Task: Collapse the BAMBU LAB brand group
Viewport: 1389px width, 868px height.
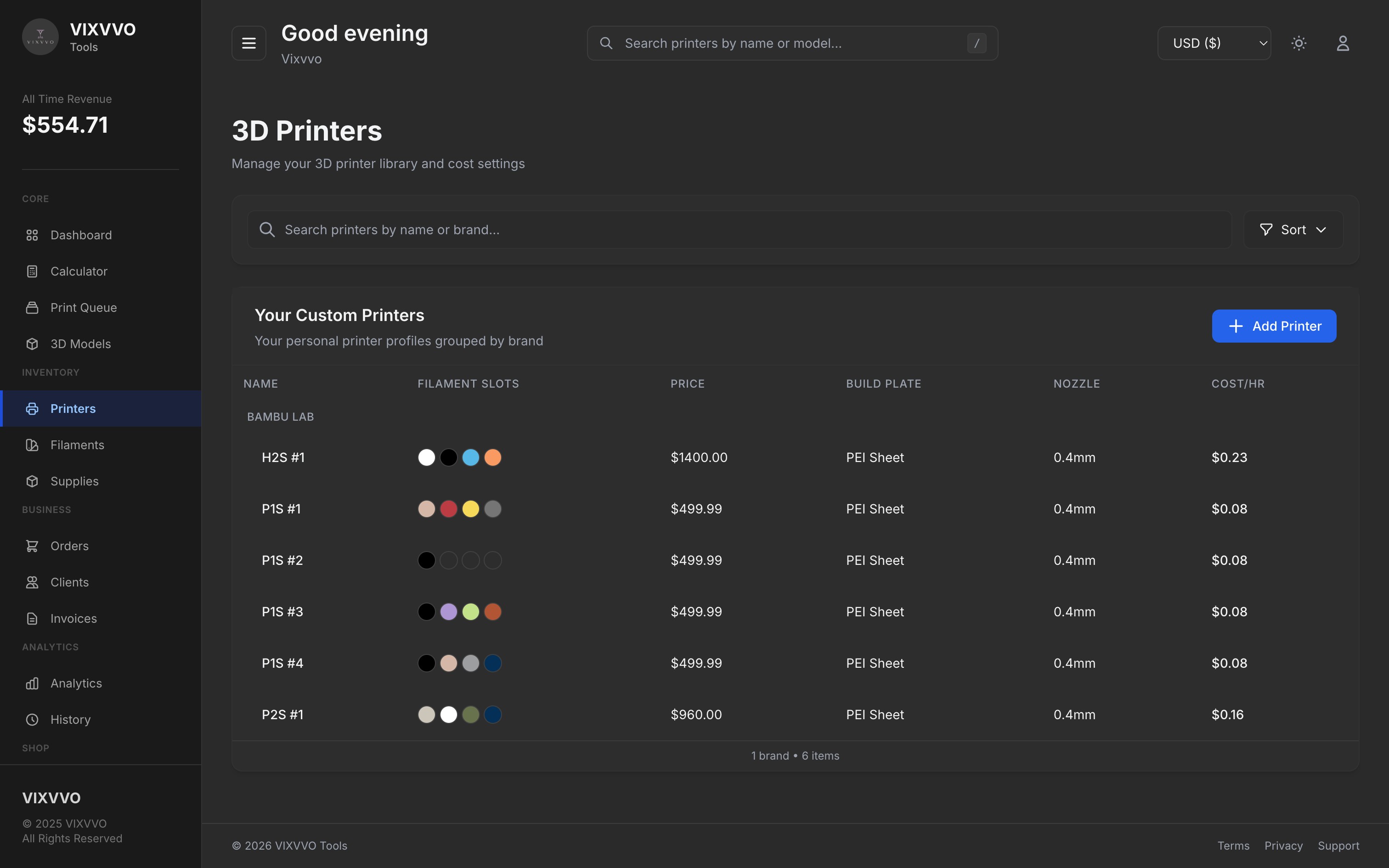Action: click(280, 417)
